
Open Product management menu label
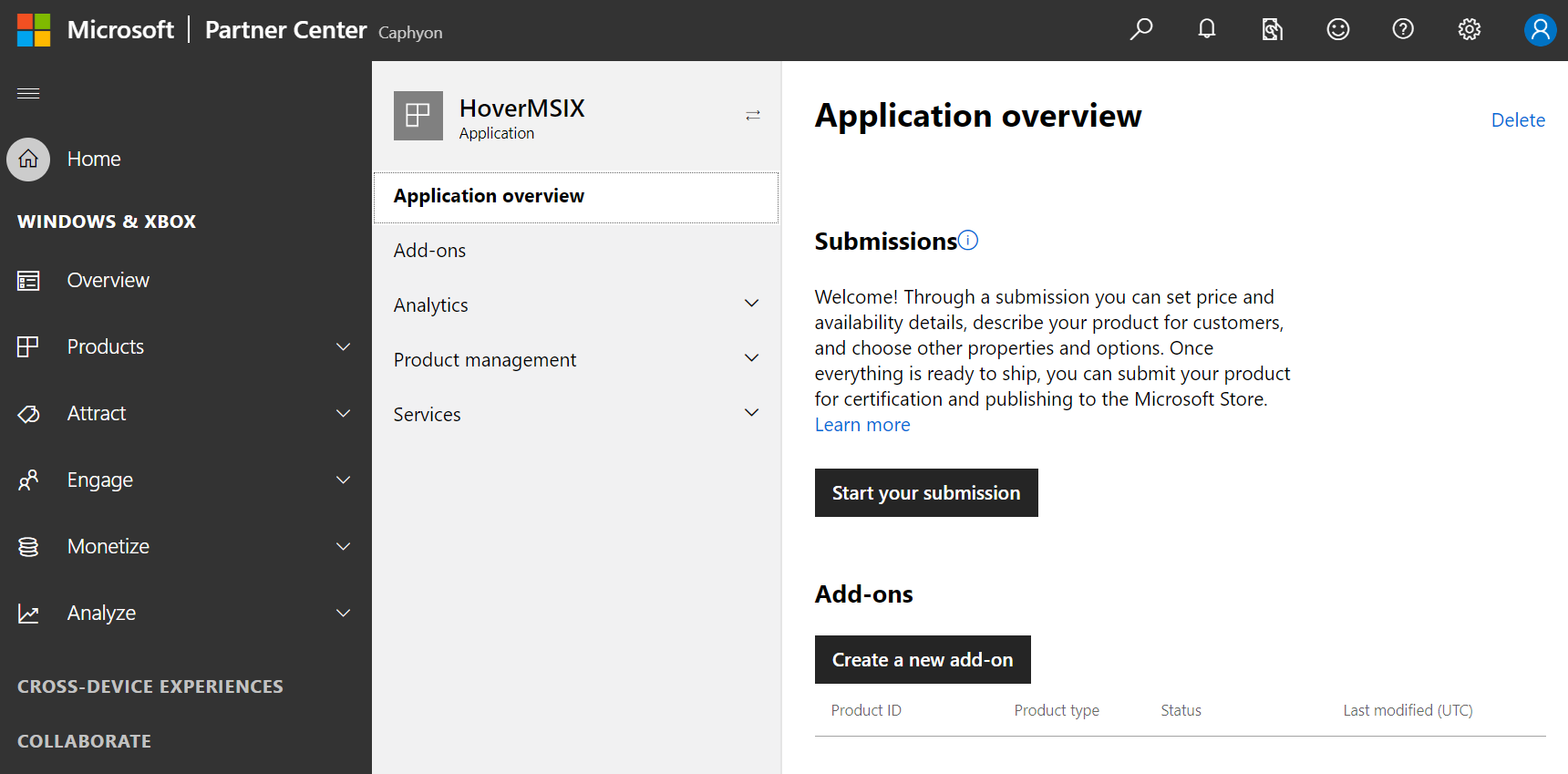[x=485, y=360]
